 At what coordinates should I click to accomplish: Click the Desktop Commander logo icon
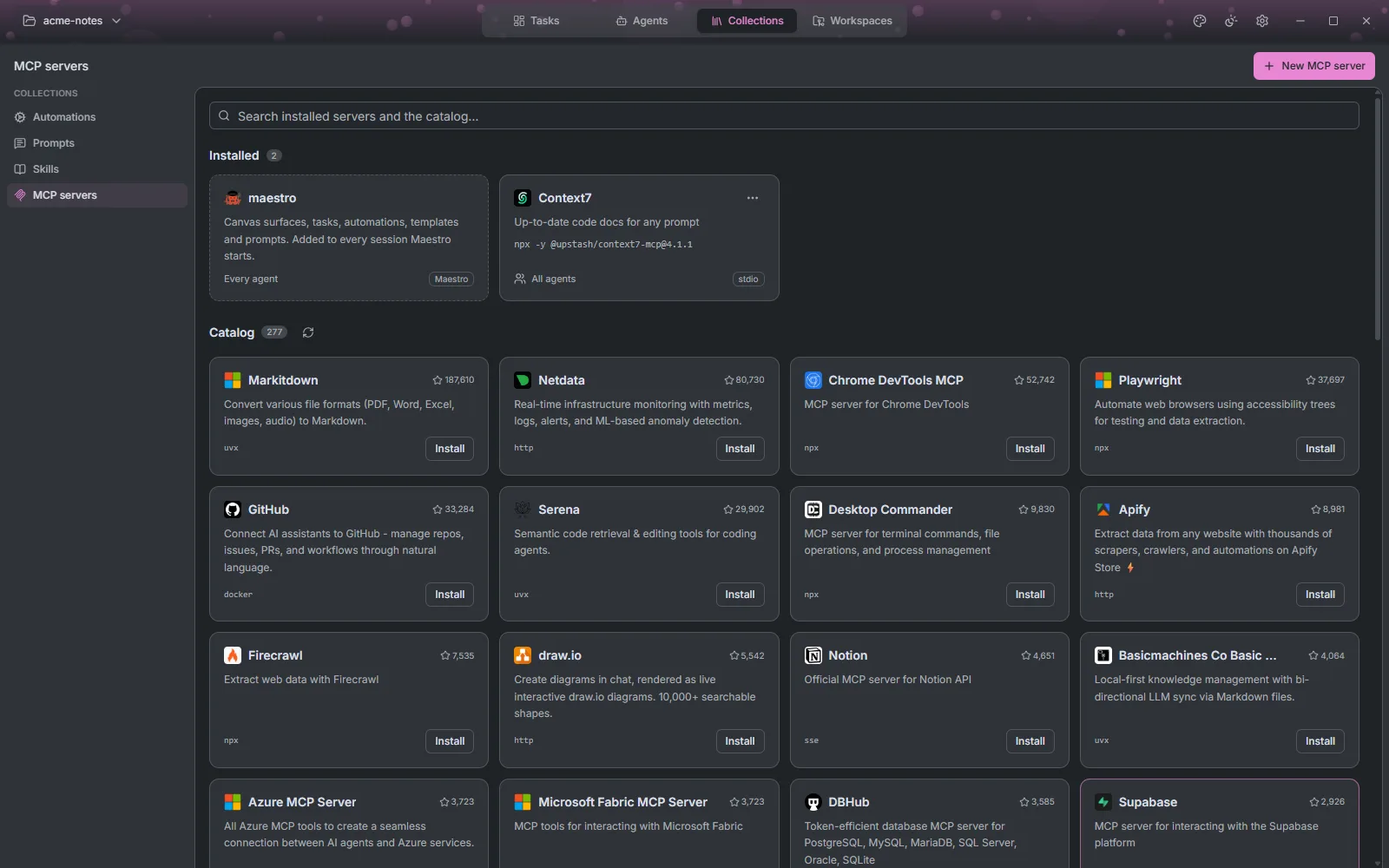[x=813, y=510]
